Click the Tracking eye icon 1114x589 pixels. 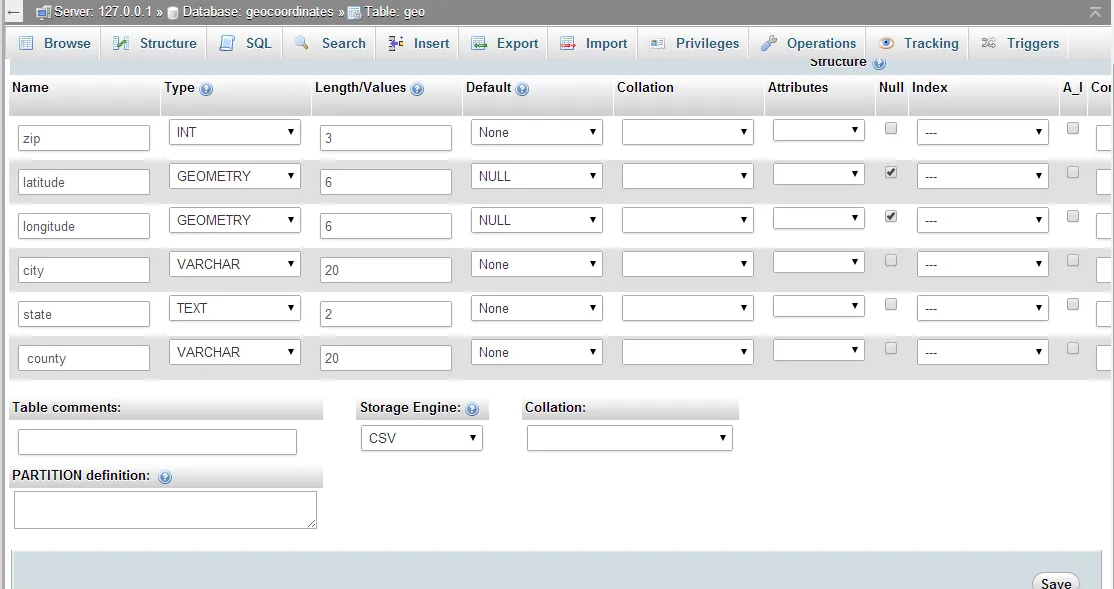[x=886, y=43]
